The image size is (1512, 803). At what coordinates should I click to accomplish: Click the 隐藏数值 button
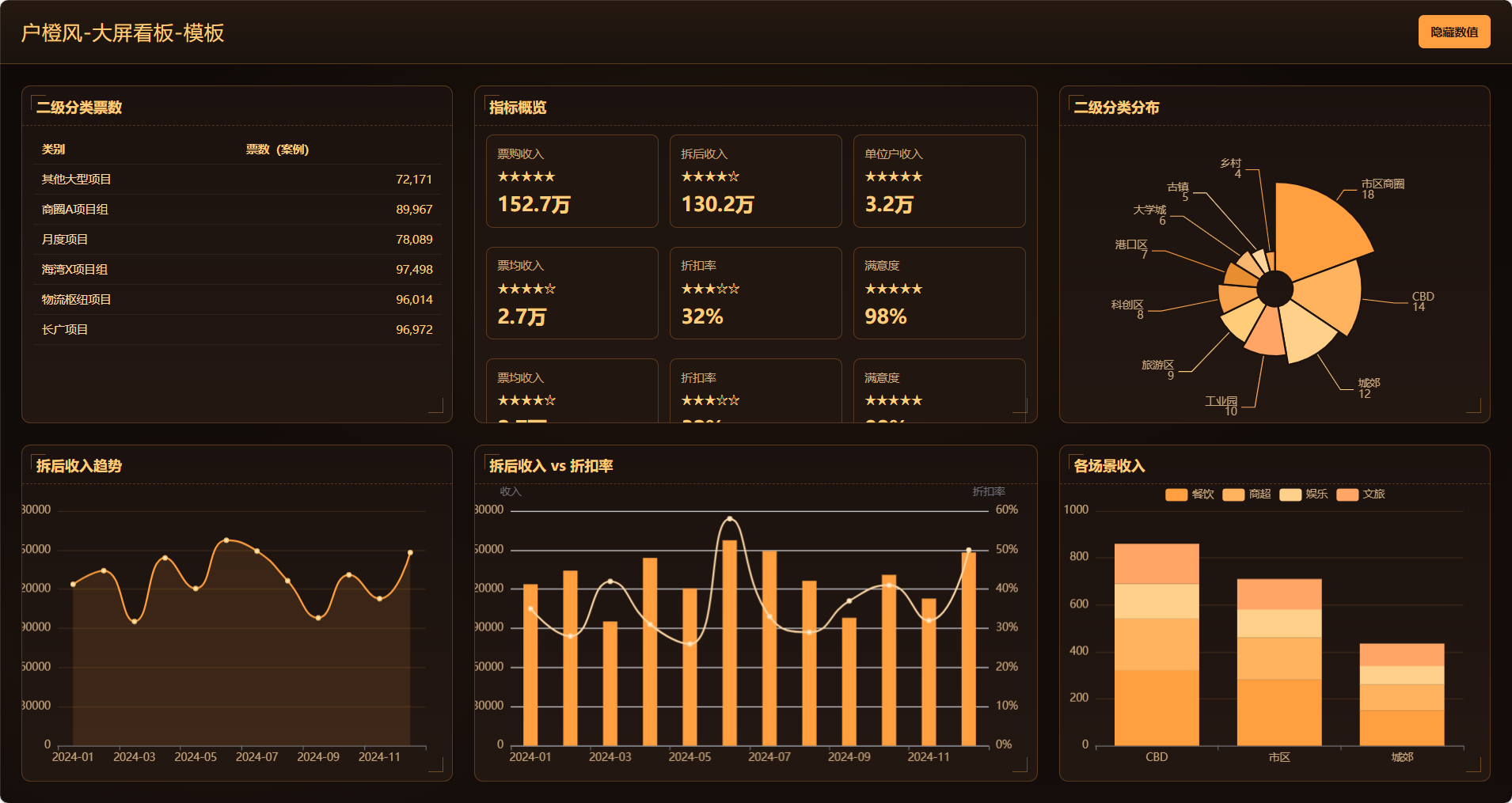click(1453, 32)
